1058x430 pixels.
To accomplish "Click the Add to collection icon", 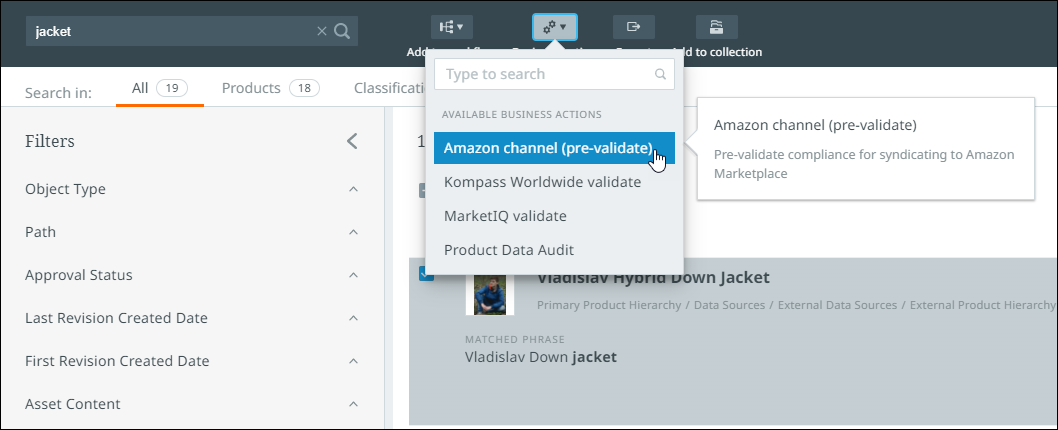I will click(x=716, y=27).
